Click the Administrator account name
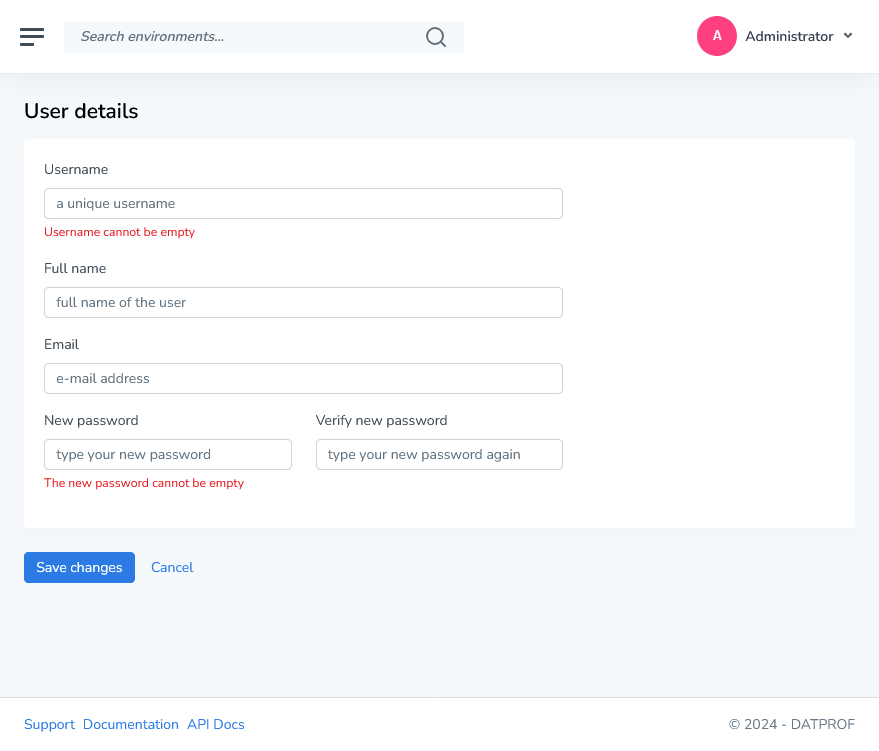The image size is (879, 751). coord(788,36)
